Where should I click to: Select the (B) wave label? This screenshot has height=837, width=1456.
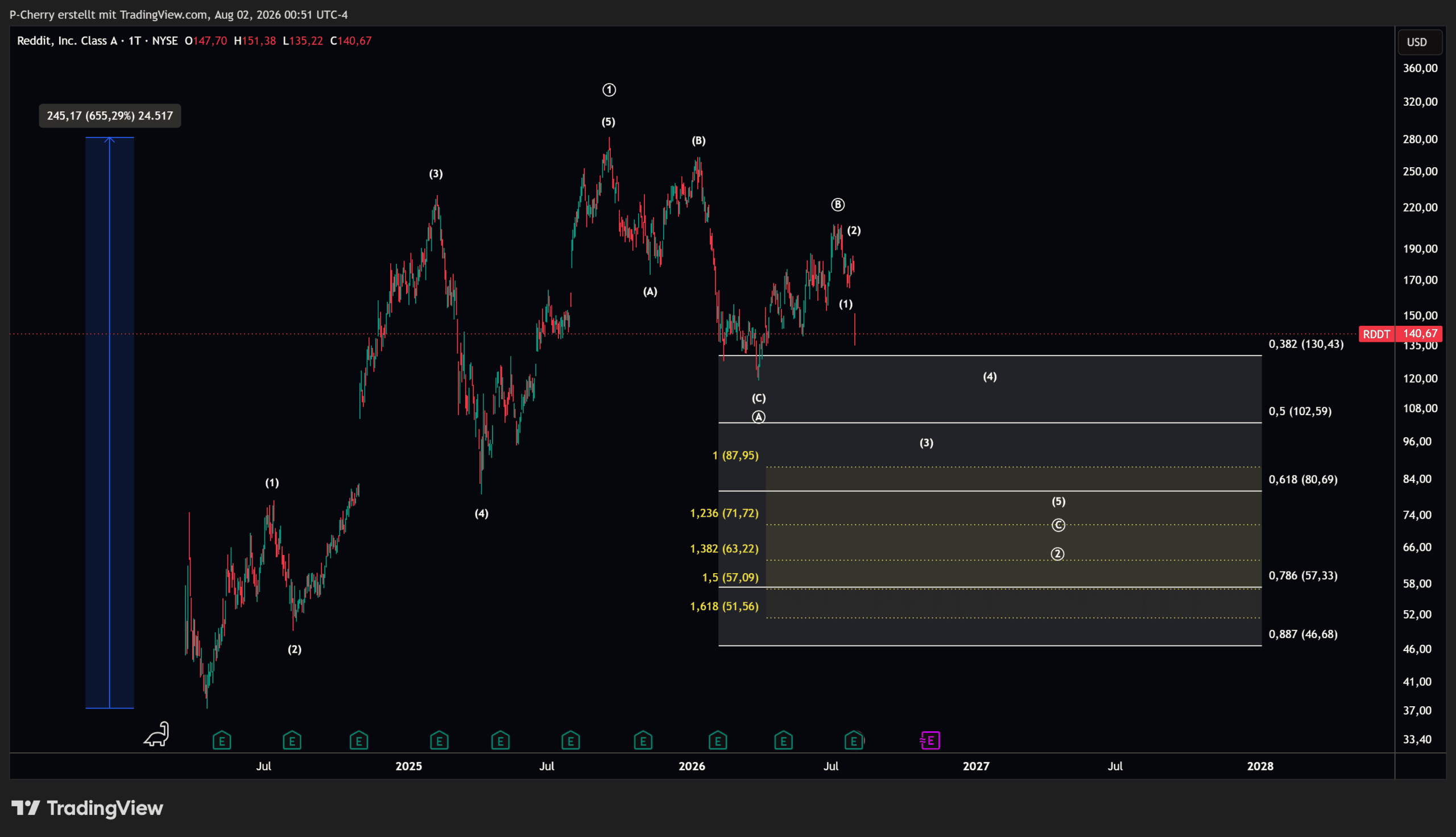coord(698,141)
